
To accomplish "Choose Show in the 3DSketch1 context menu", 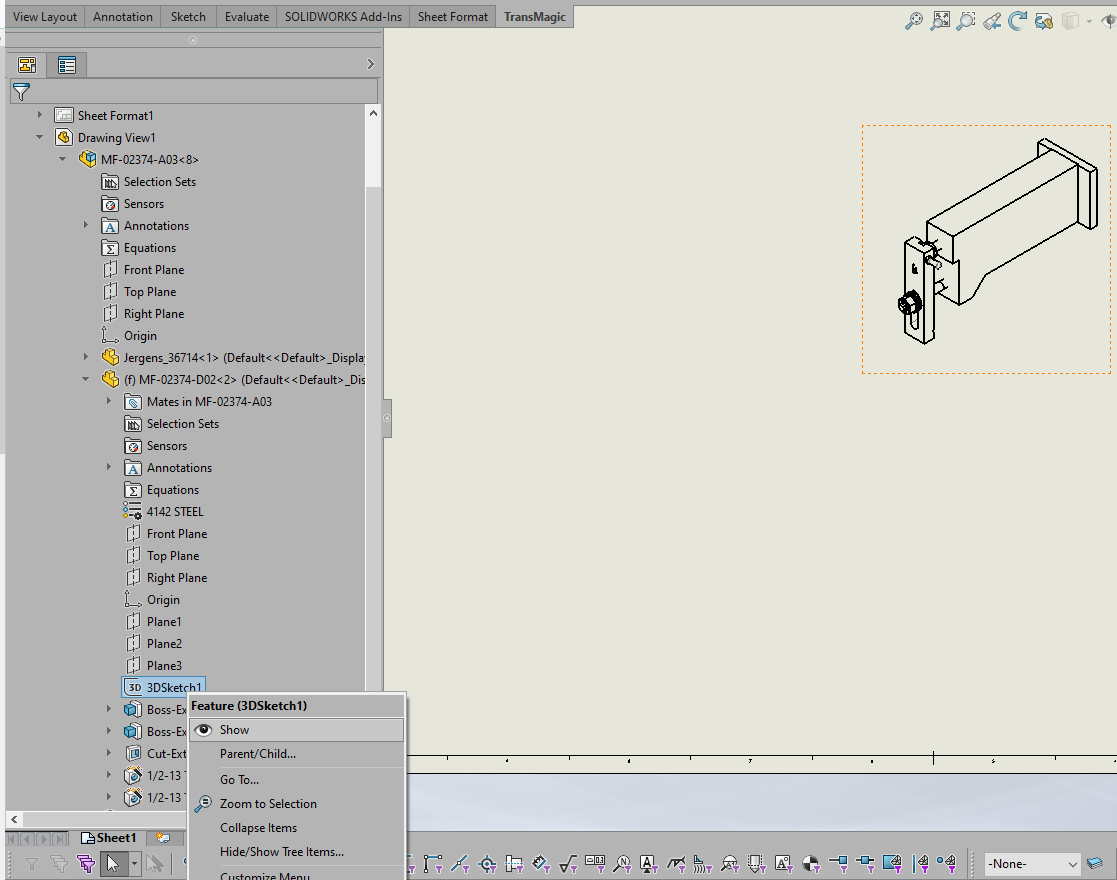I will 296,730.
